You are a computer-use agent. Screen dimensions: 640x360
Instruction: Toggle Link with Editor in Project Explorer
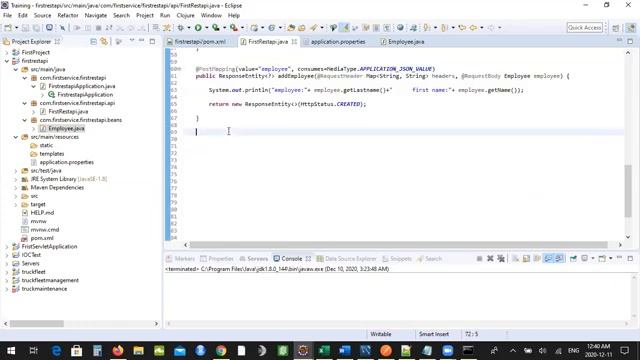tap(104, 42)
